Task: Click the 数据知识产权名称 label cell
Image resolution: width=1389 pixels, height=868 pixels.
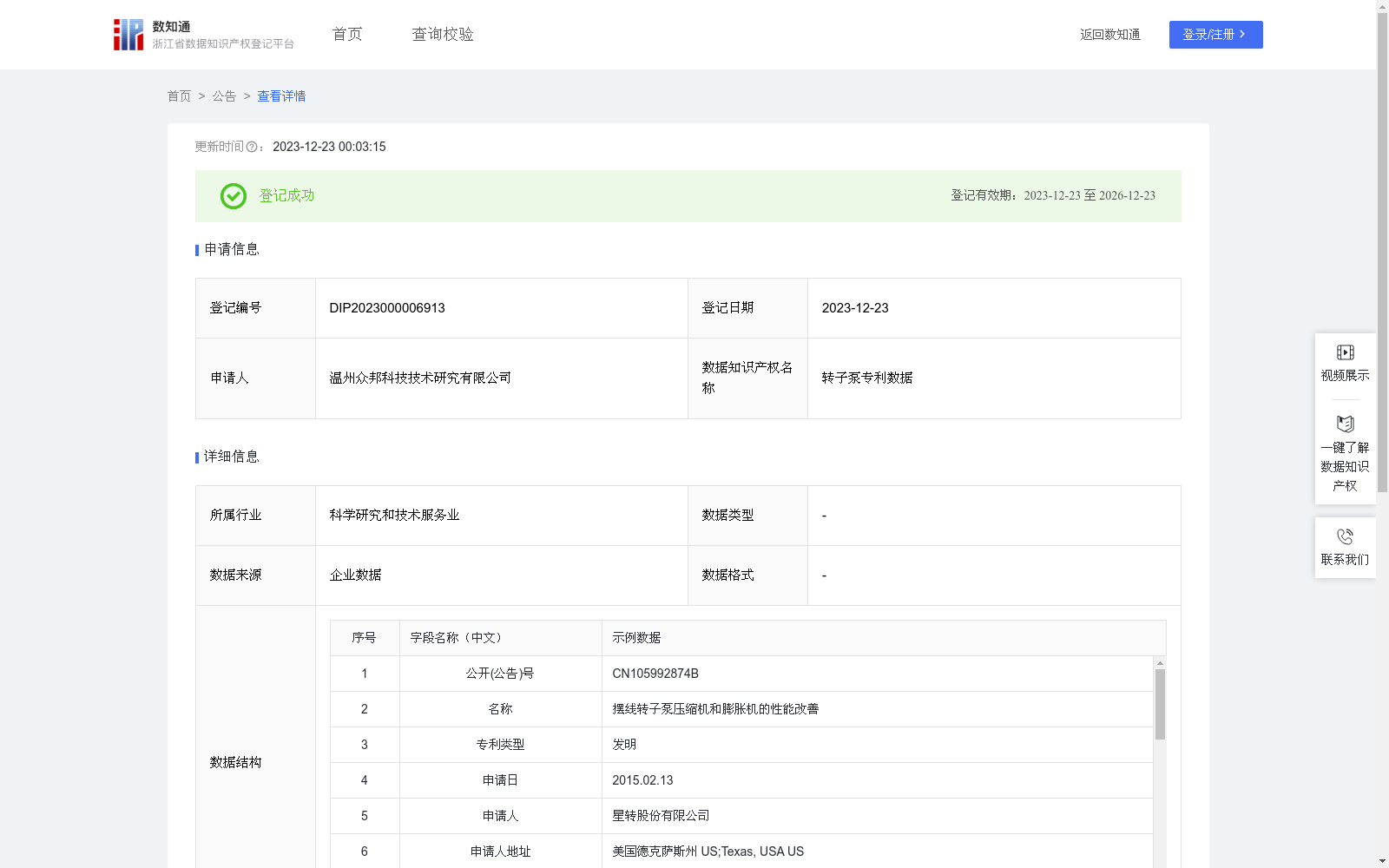Action: coord(747,378)
